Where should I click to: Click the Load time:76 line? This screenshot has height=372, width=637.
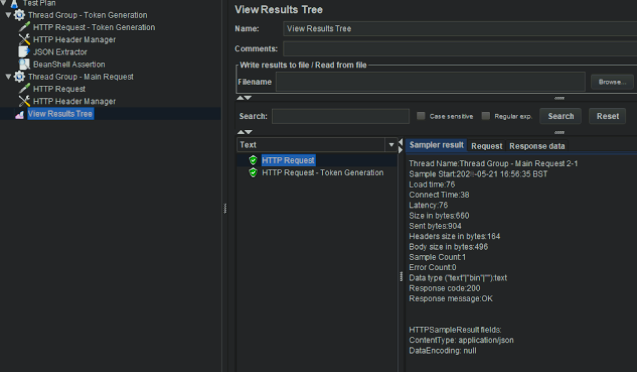432,184
